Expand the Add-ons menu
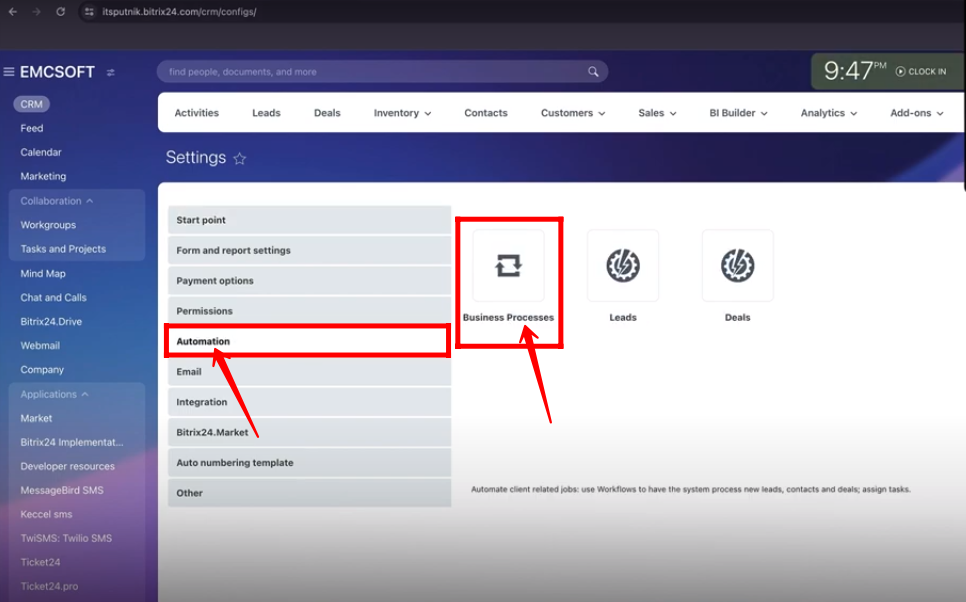 pos(916,113)
